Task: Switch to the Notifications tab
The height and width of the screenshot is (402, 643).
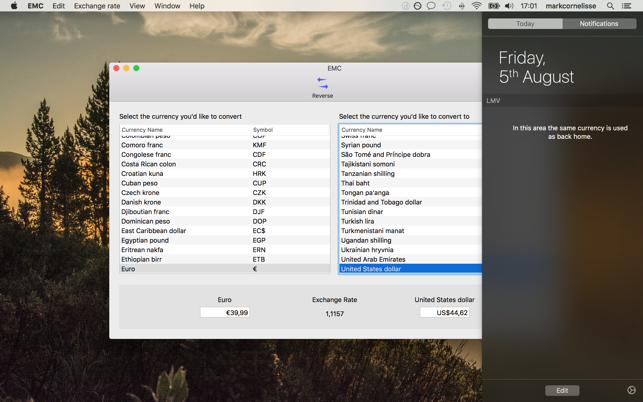Action: [599, 24]
